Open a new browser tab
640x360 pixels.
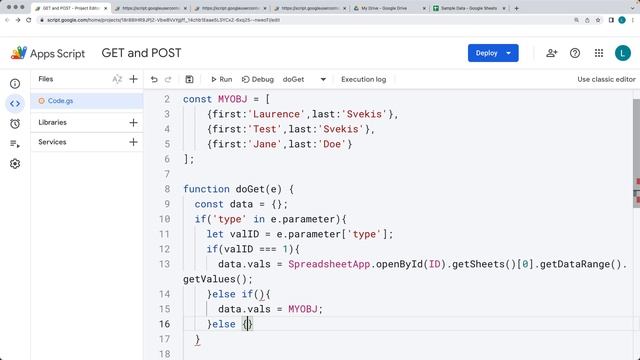[x=516, y=8]
